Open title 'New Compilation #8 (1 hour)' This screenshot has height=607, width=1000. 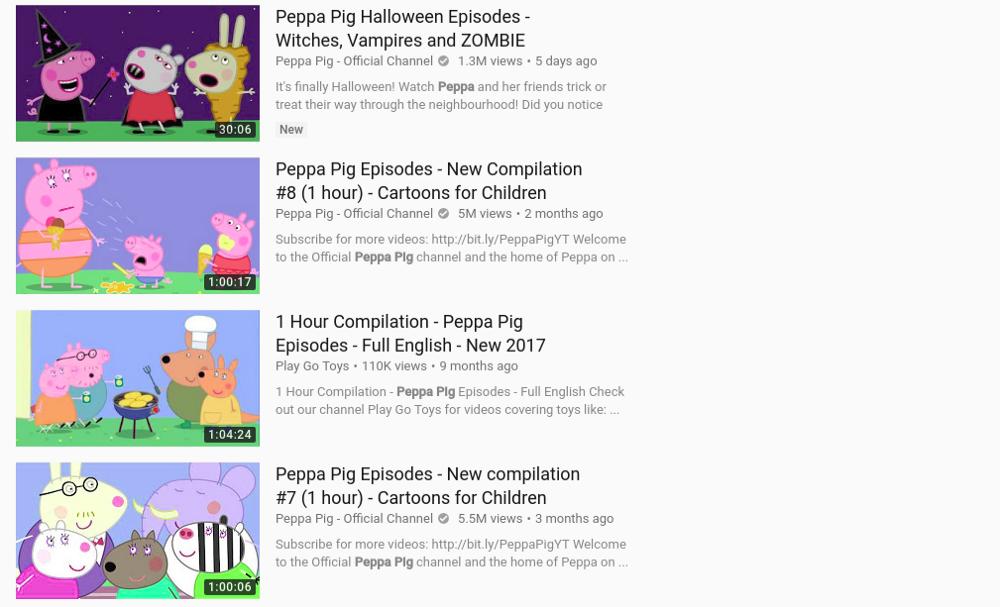(429, 180)
